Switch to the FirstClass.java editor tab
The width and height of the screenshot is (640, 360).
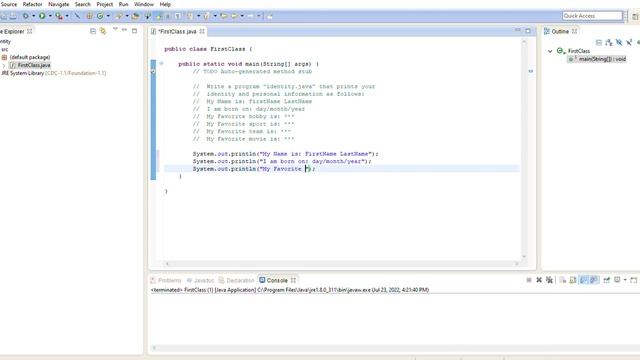click(x=177, y=31)
